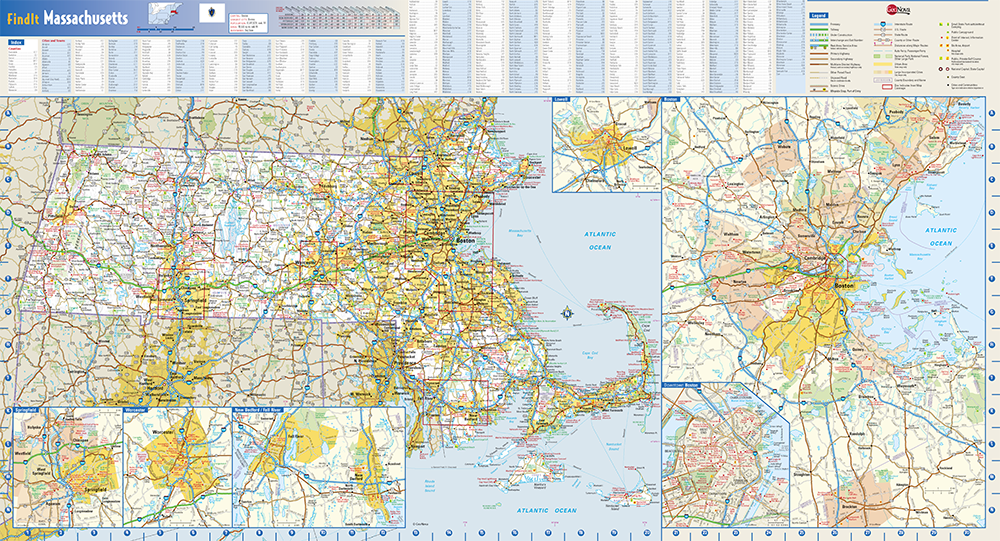Image resolution: width=1000 pixels, height=541 pixels.
Task: Click the 'Westfield' label in Springfield inset
Action: pos(23,454)
